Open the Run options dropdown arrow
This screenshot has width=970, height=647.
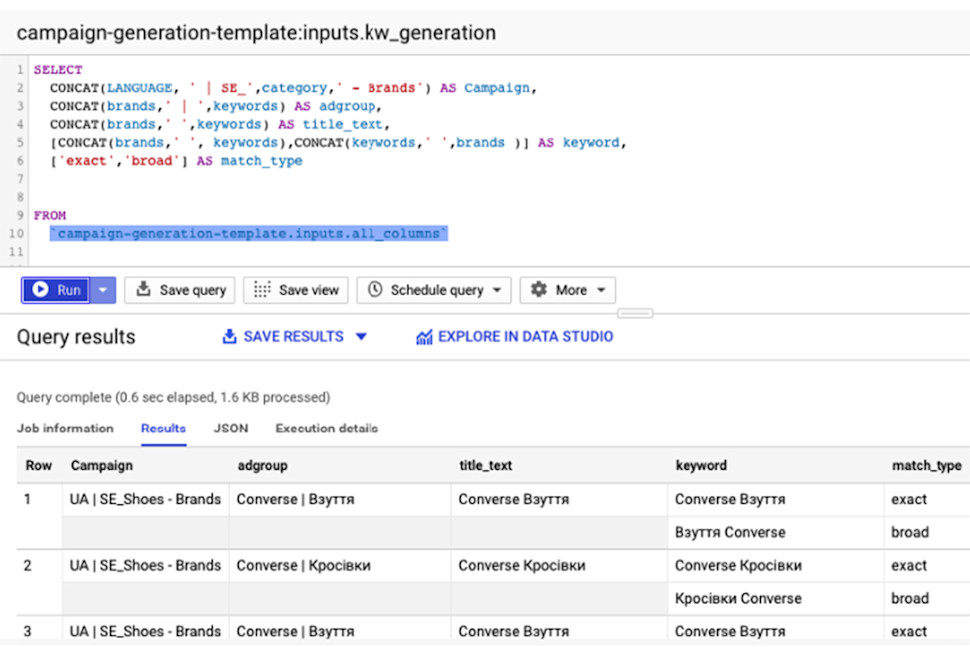click(104, 290)
